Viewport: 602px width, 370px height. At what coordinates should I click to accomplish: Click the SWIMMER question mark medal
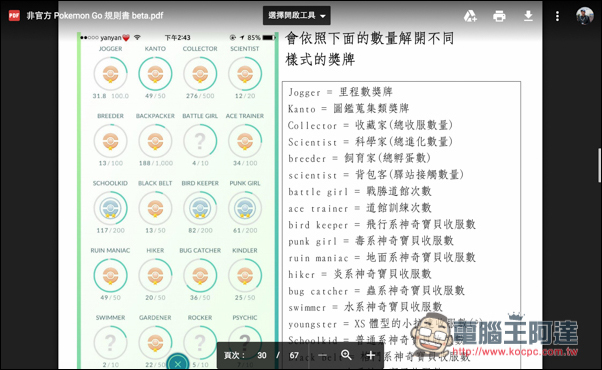pyautogui.click(x=111, y=342)
